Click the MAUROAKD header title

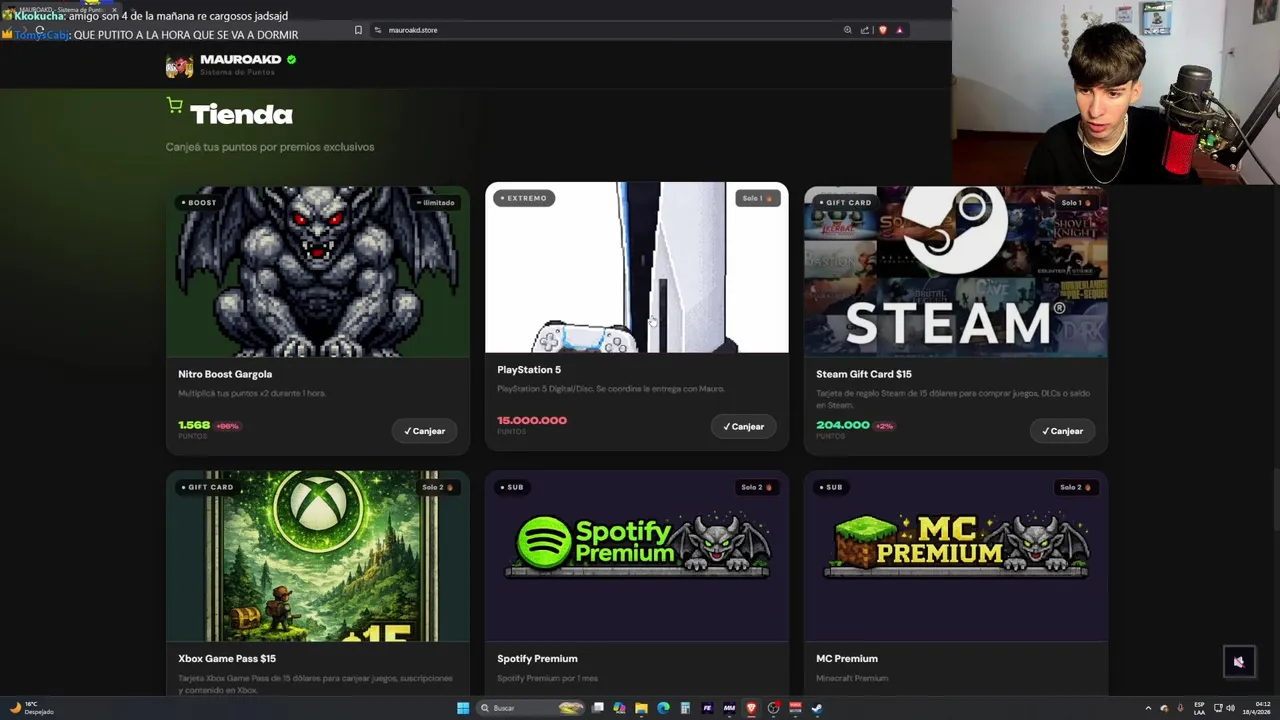tap(240, 59)
